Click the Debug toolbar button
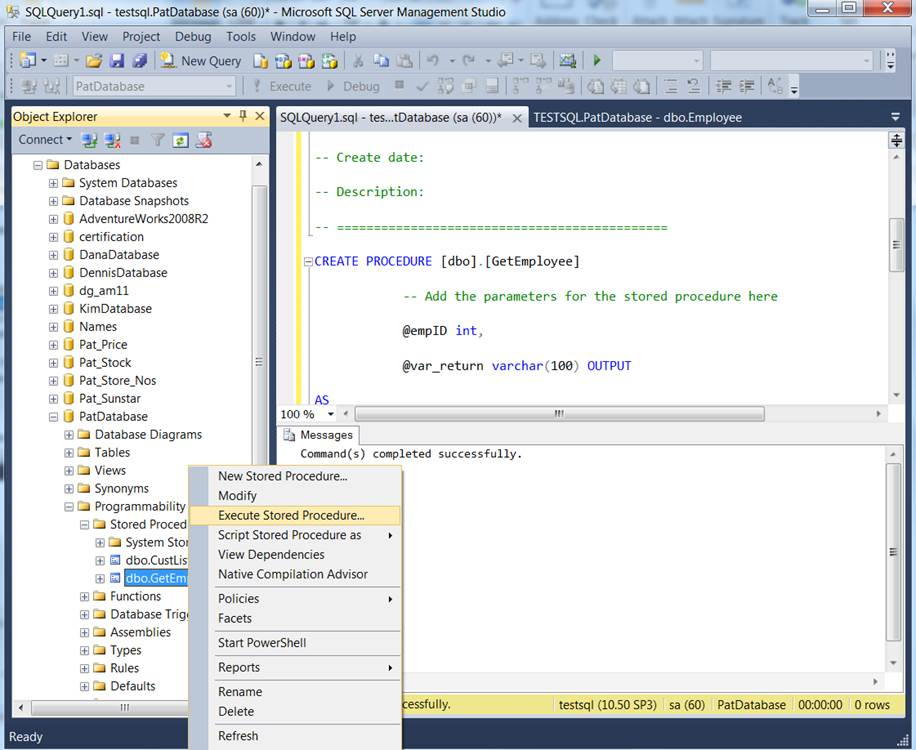The height and width of the screenshot is (750, 916). click(353, 86)
